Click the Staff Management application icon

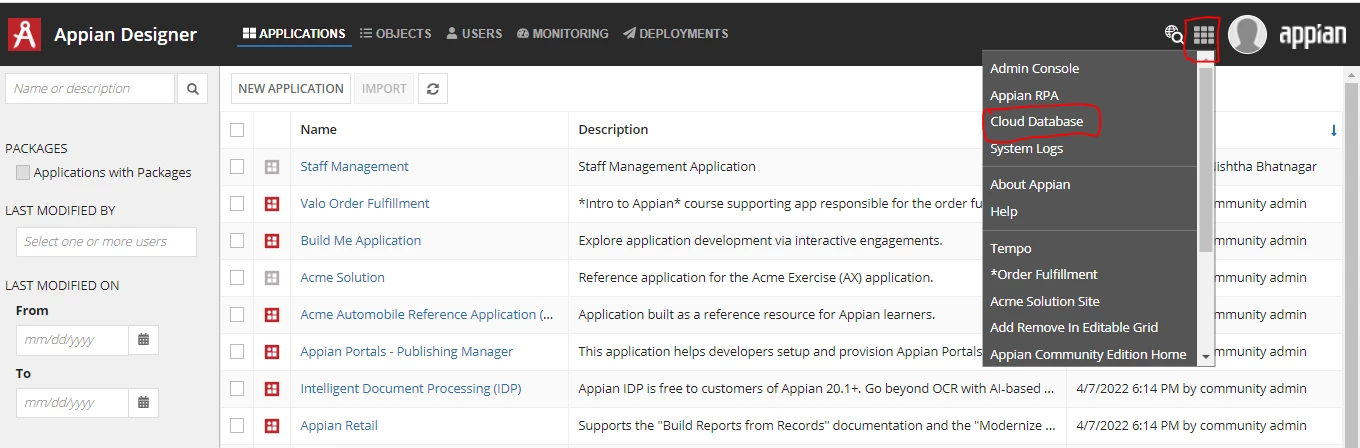[x=272, y=167]
